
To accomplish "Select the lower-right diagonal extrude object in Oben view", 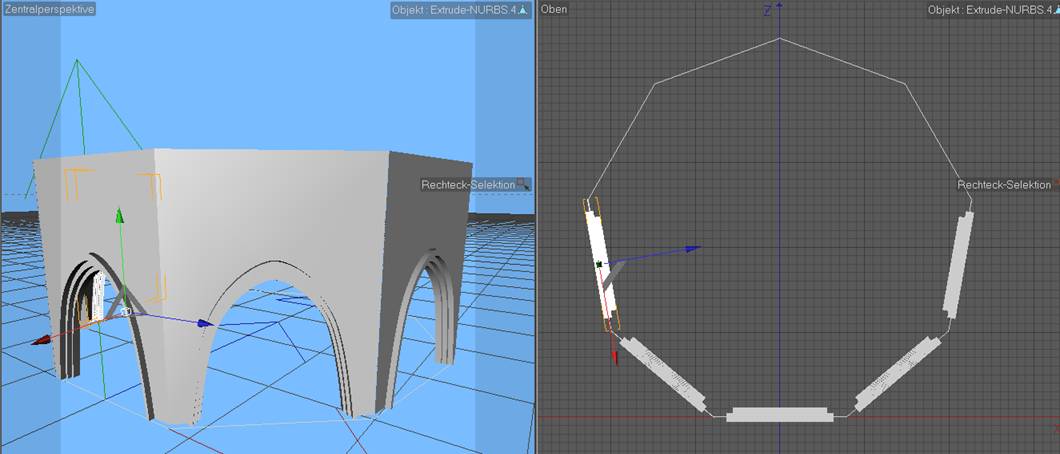I will tap(898, 374).
